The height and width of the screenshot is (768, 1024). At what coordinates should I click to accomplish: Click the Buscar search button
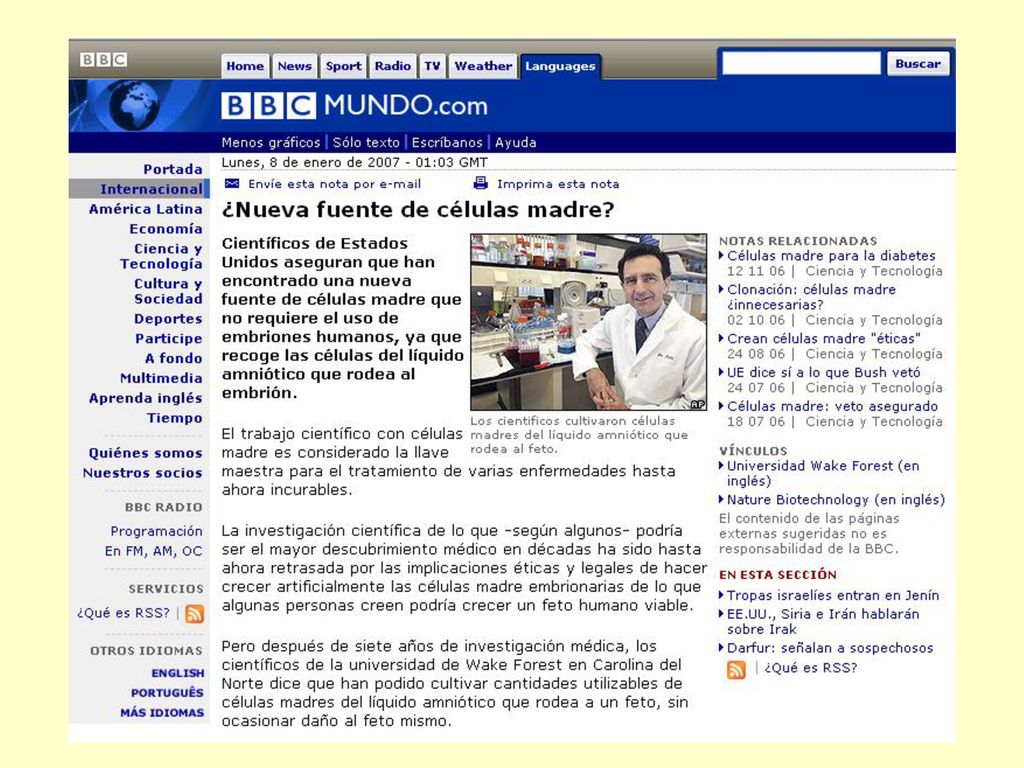918,63
